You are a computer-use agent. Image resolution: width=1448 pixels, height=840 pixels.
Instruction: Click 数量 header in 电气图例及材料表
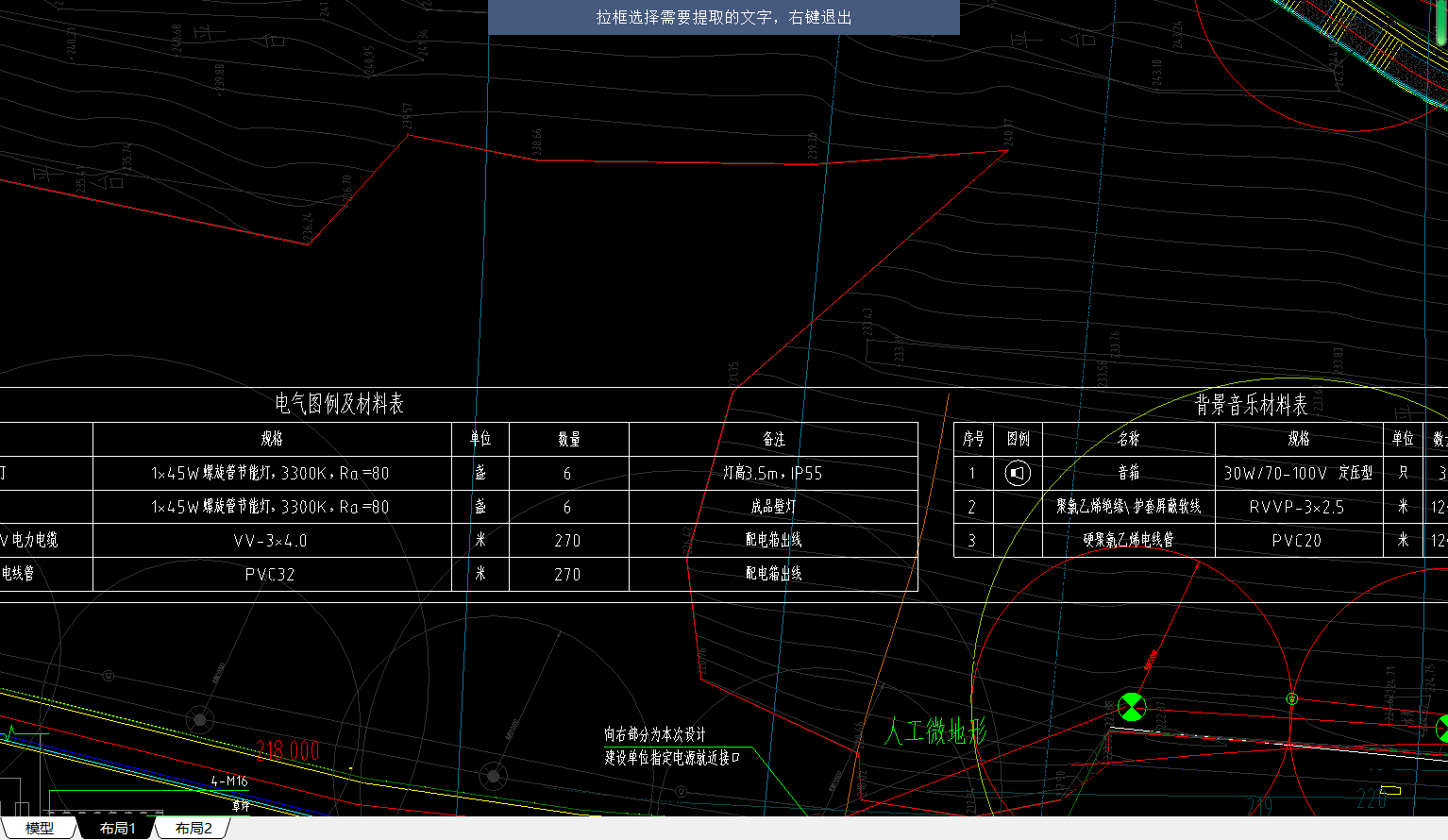click(568, 439)
